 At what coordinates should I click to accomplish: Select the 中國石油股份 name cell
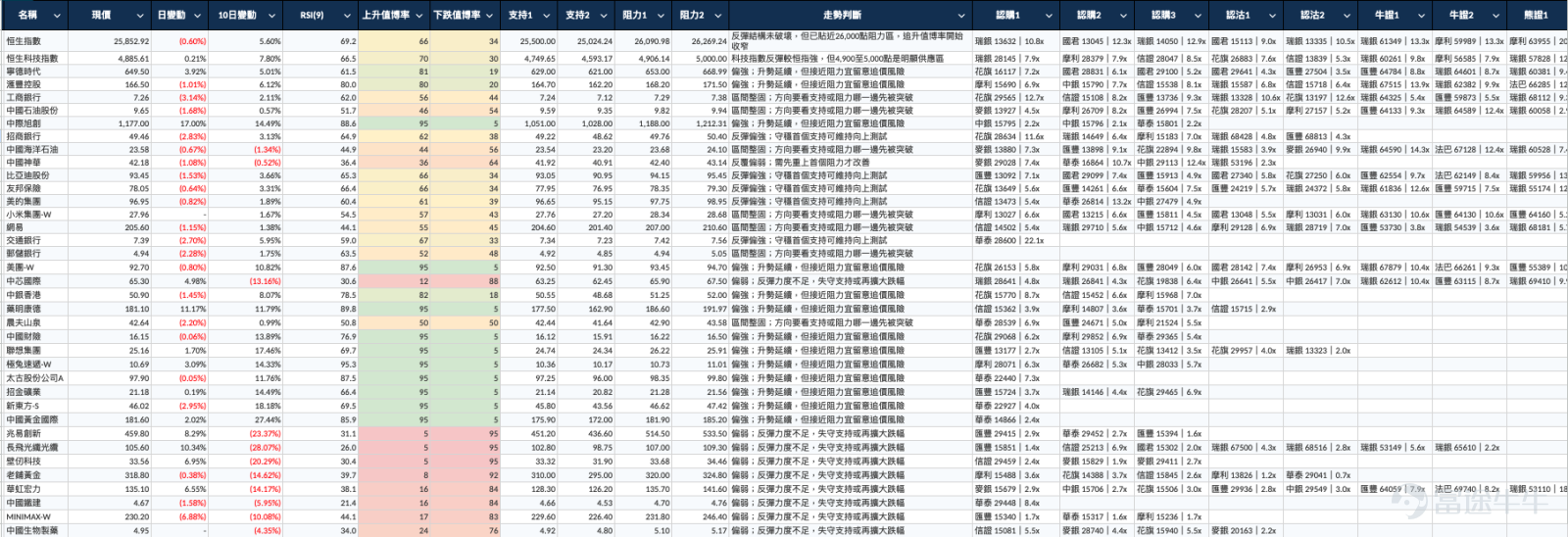click(x=35, y=111)
